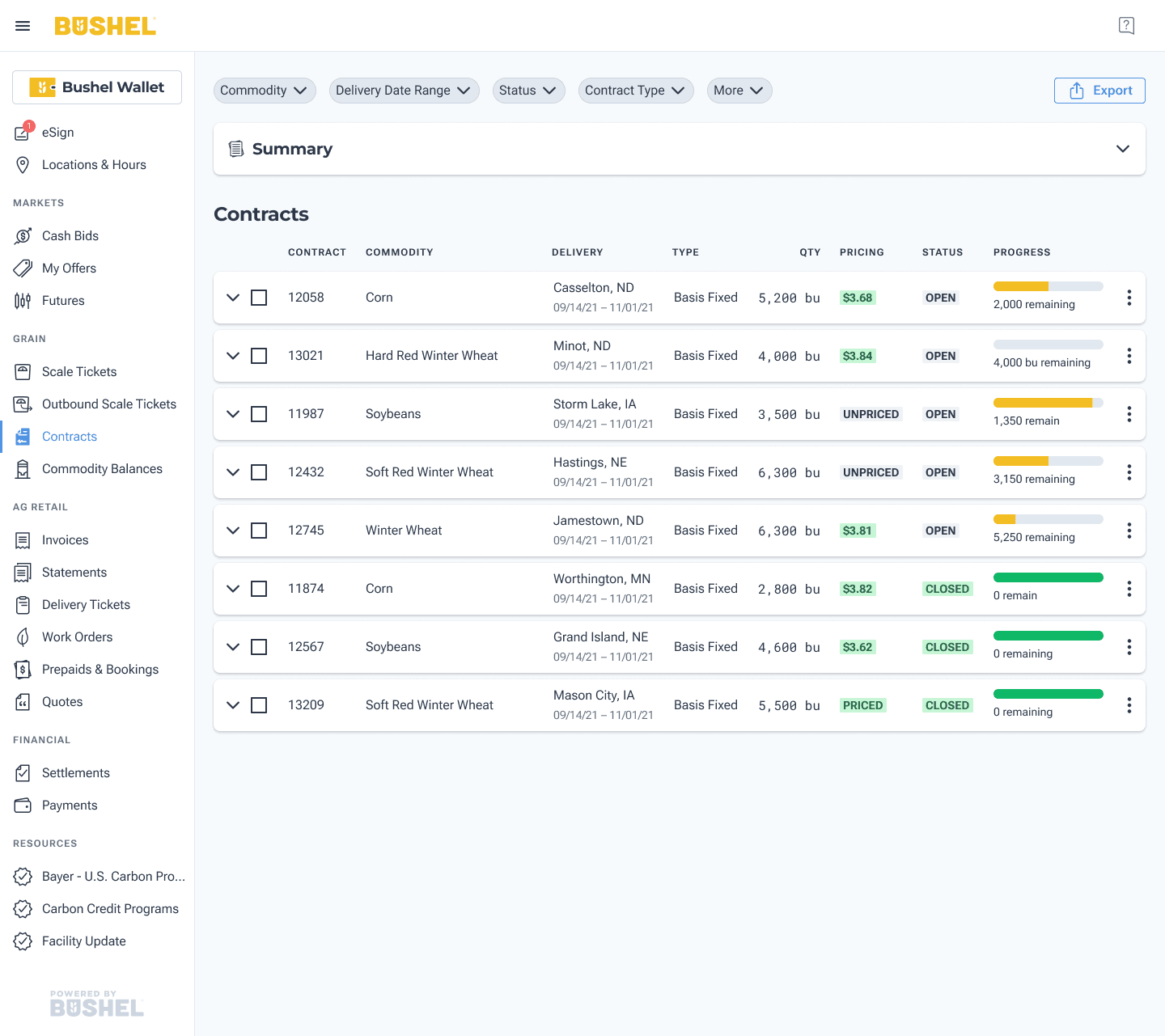Tick the checkbox for contract 11874
Viewport: 1165px width, 1036px height.
259,589
